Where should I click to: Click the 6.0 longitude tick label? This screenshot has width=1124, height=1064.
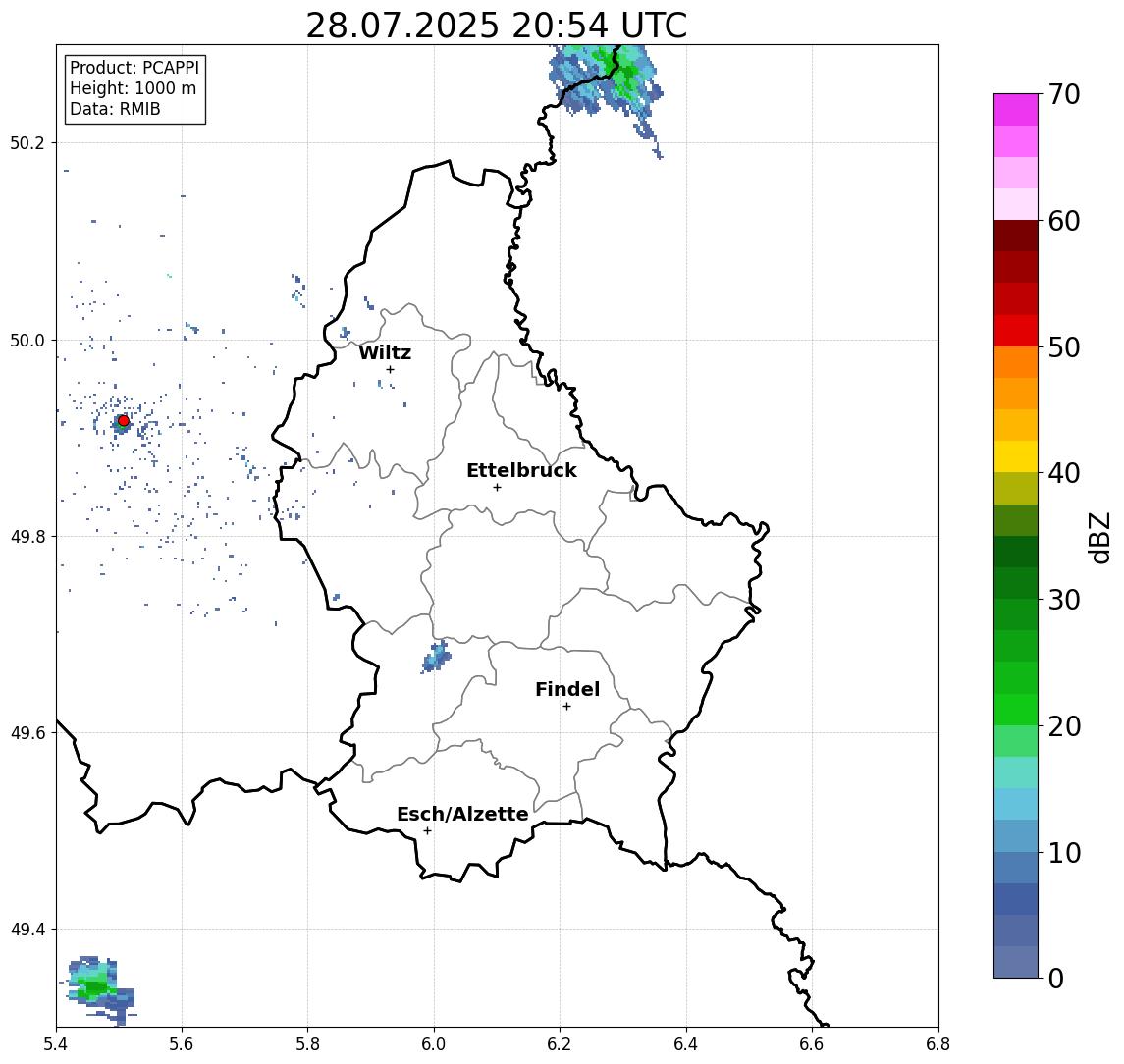tap(434, 1044)
